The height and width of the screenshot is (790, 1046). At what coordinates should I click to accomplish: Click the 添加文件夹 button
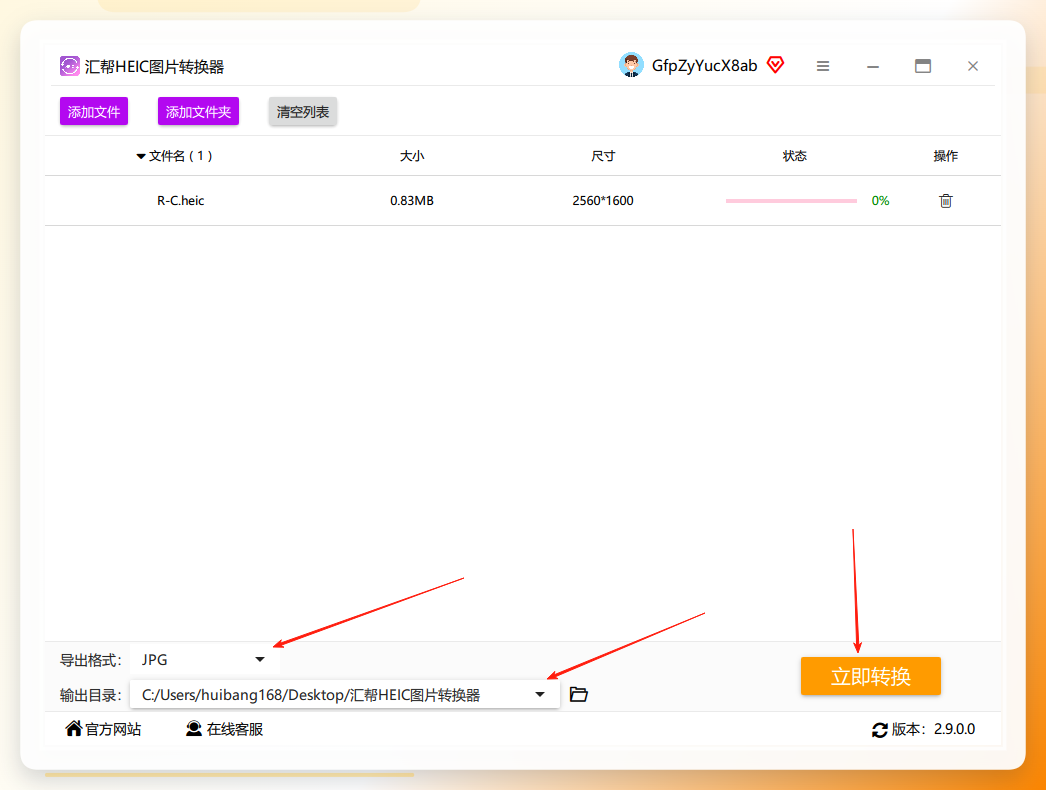tap(198, 111)
